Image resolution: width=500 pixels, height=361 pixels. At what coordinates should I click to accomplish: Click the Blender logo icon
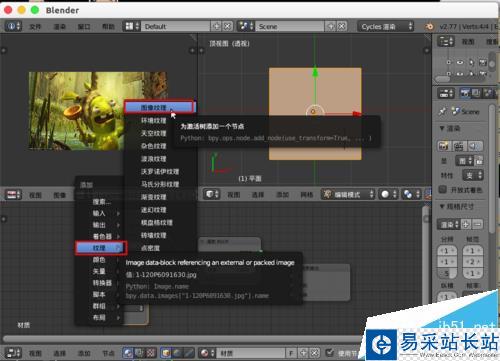pos(429,26)
